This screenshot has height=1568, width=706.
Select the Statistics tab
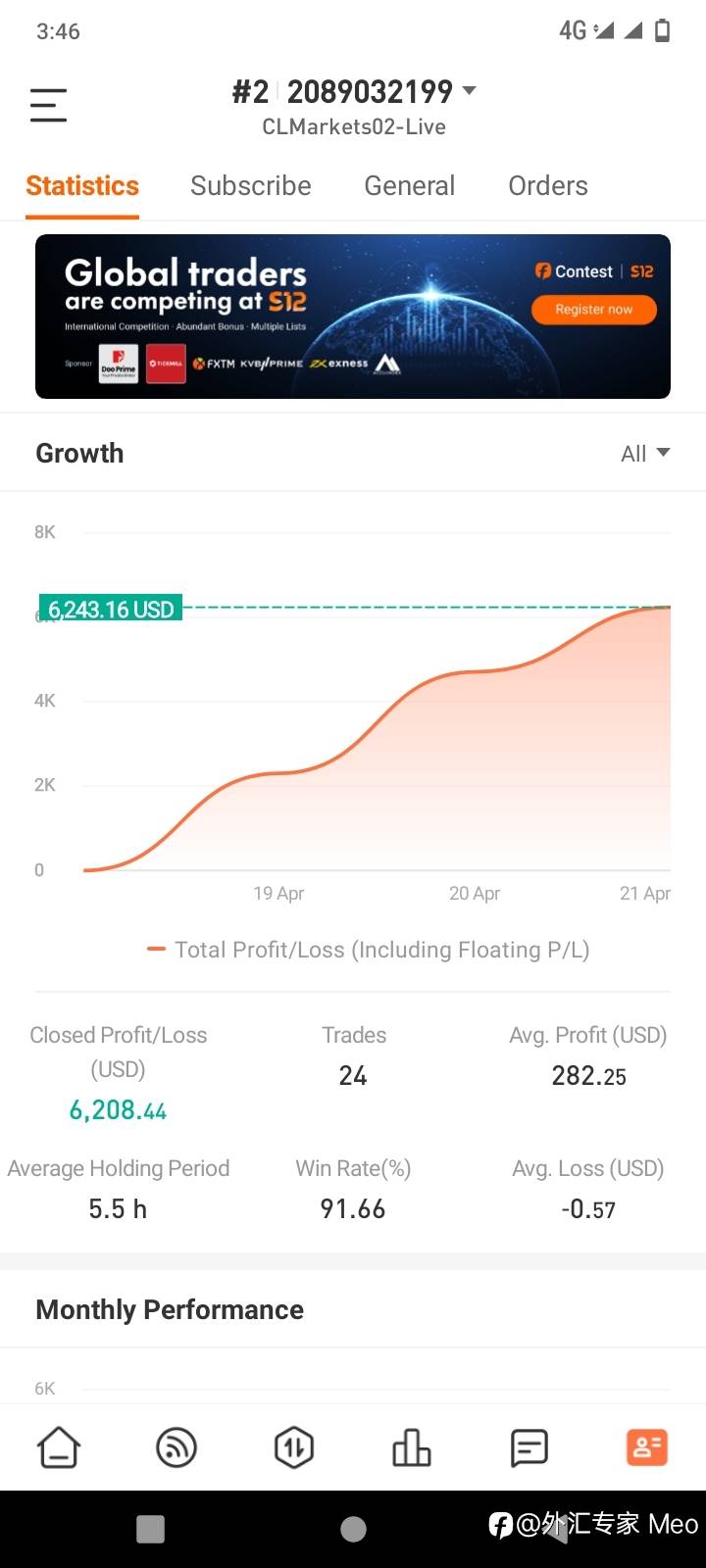82,186
